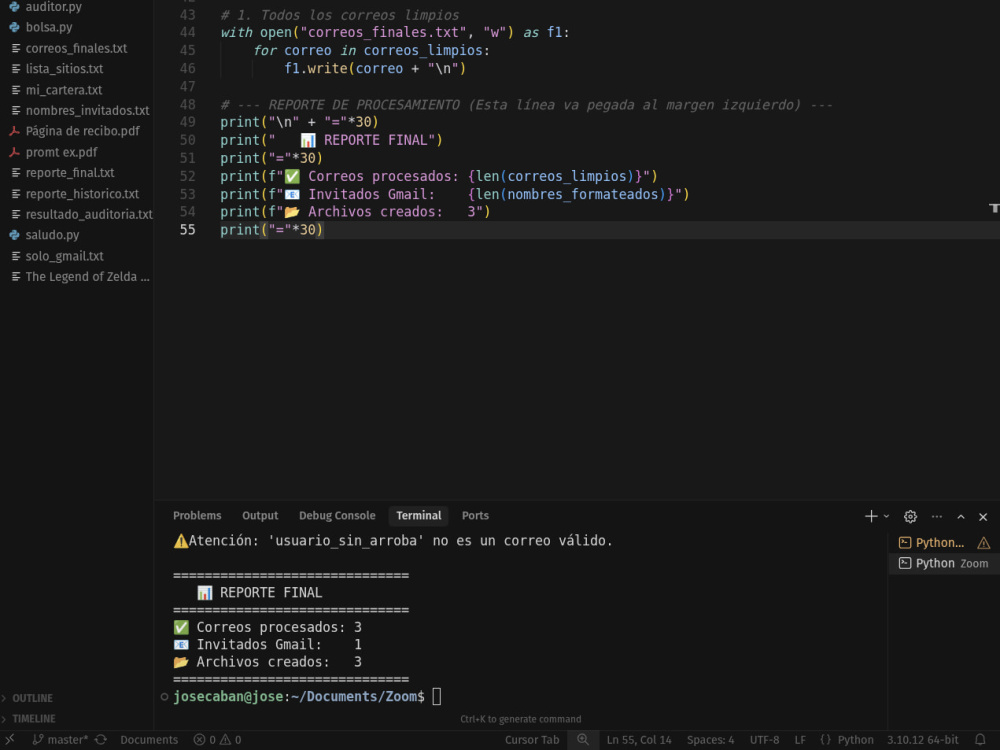Select interpreter 3.10.12 64-bit
Image resolution: width=1000 pixels, height=750 pixels.
[x=922, y=740]
